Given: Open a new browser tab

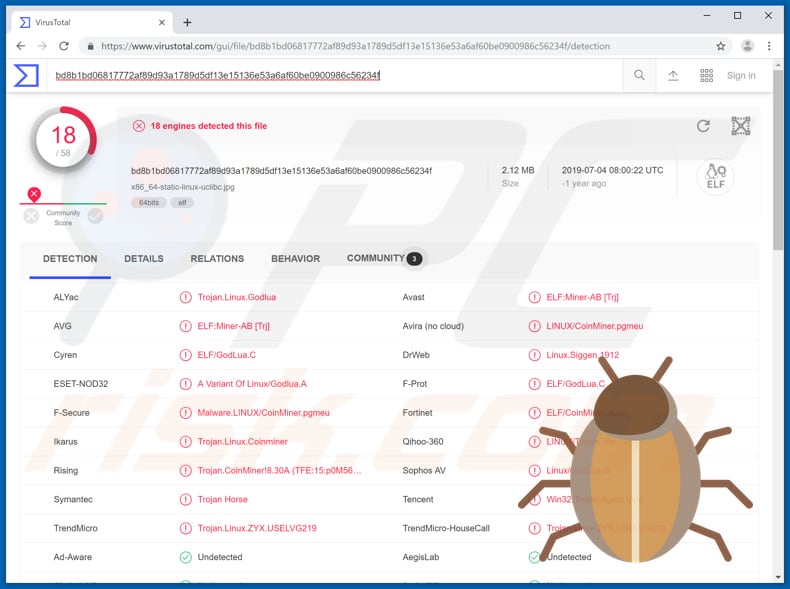Looking at the screenshot, I should tap(187, 22).
